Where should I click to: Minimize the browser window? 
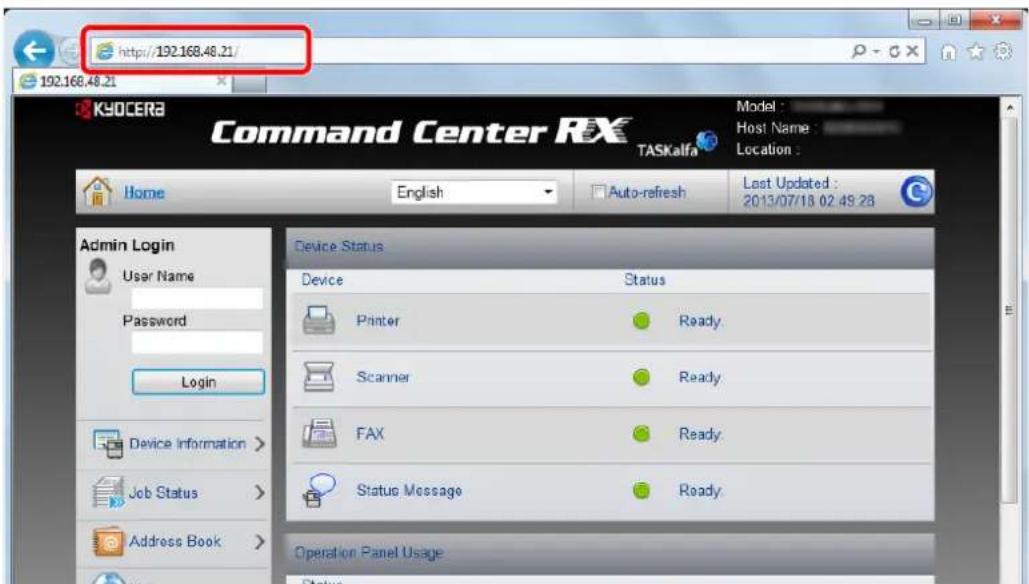[924, 21]
